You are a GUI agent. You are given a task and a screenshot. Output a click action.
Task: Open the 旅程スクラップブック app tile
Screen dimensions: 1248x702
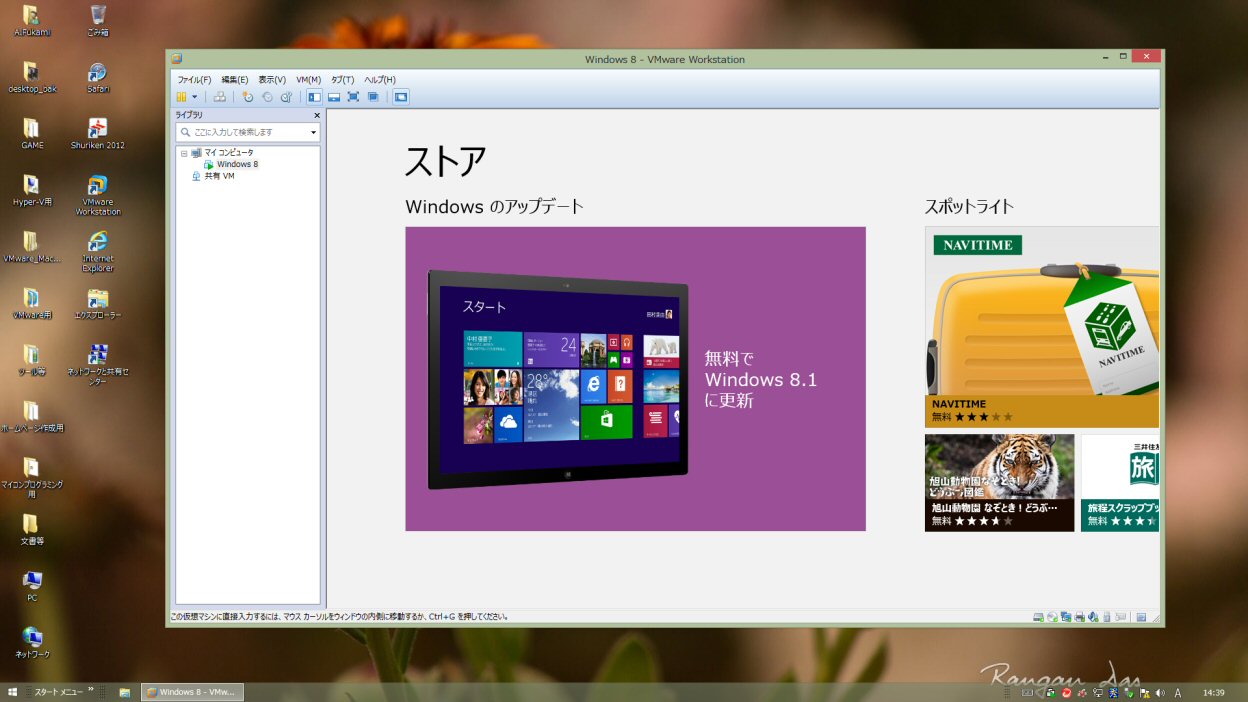click(1120, 482)
